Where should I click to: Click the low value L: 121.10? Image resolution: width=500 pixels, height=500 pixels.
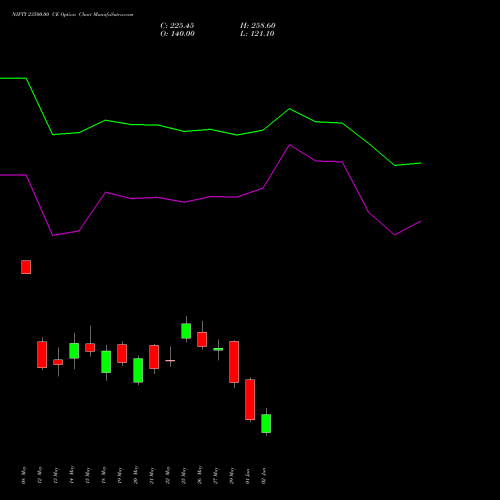tap(257, 34)
